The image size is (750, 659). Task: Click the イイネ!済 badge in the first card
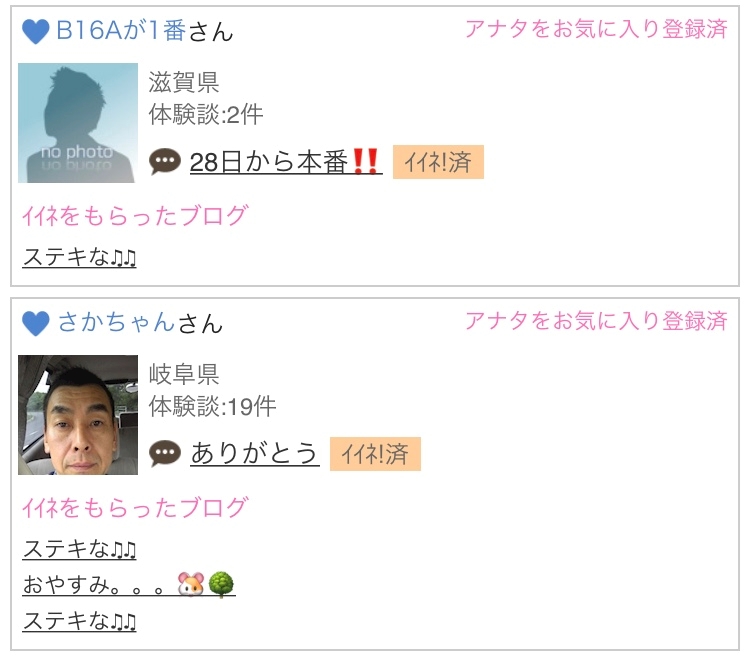click(438, 162)
